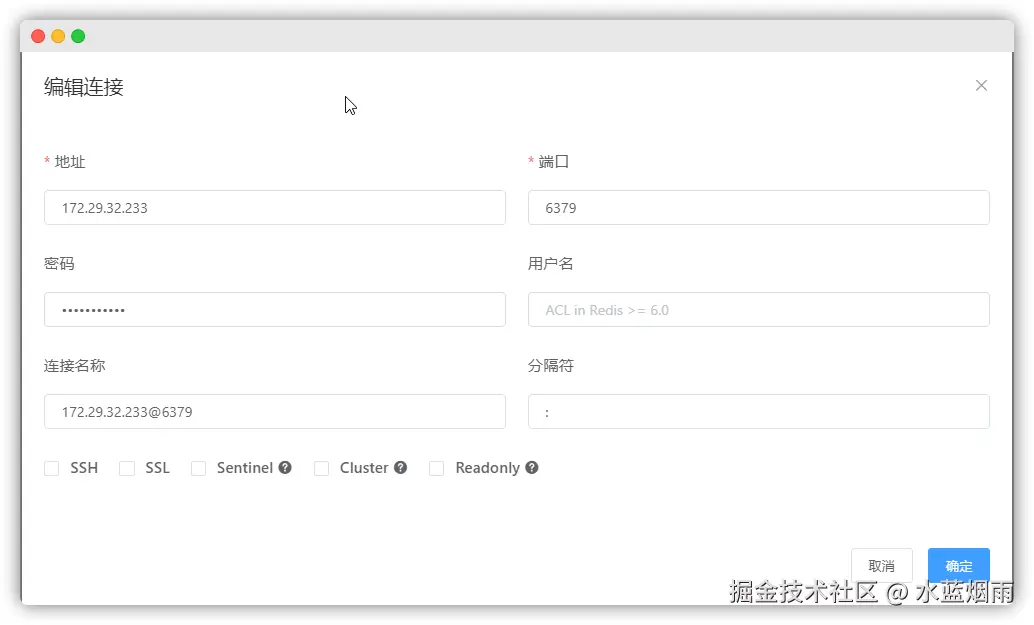The height and width of the screenshot is (625, 1034).
Task: Click the yellow minimize window button
Action: pos(58,36)
